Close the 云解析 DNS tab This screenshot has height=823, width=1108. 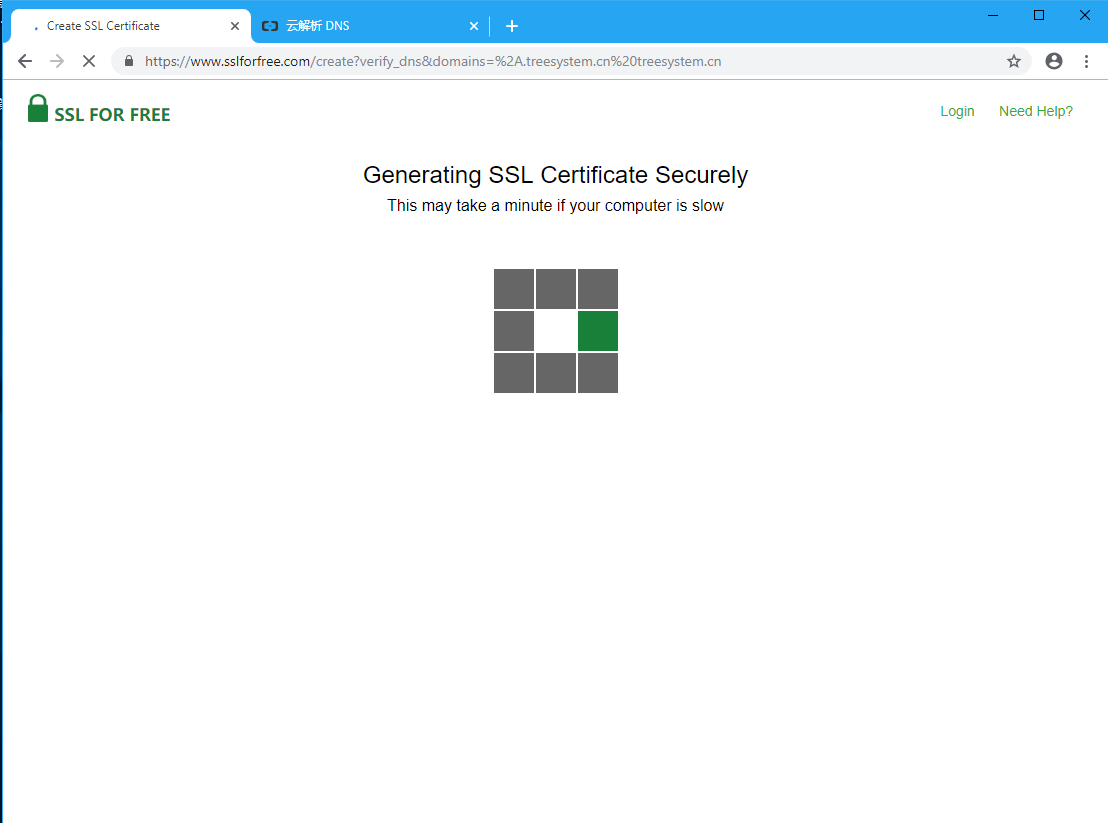tap(474, 26)
